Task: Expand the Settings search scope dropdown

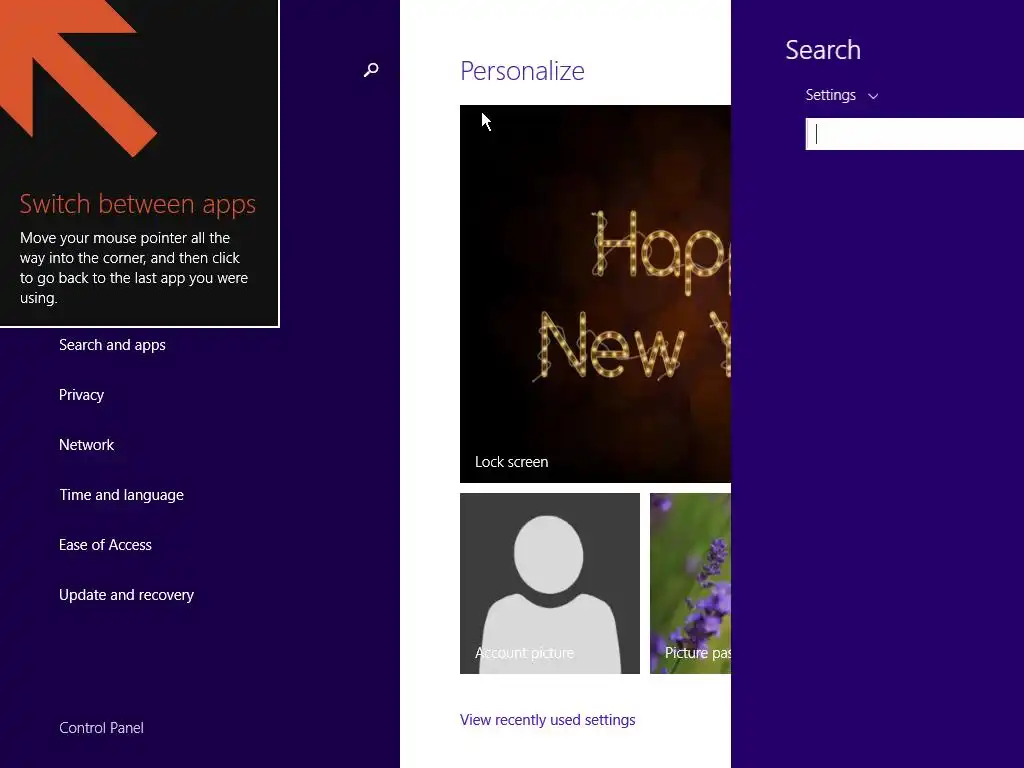Action: (841, 95)
